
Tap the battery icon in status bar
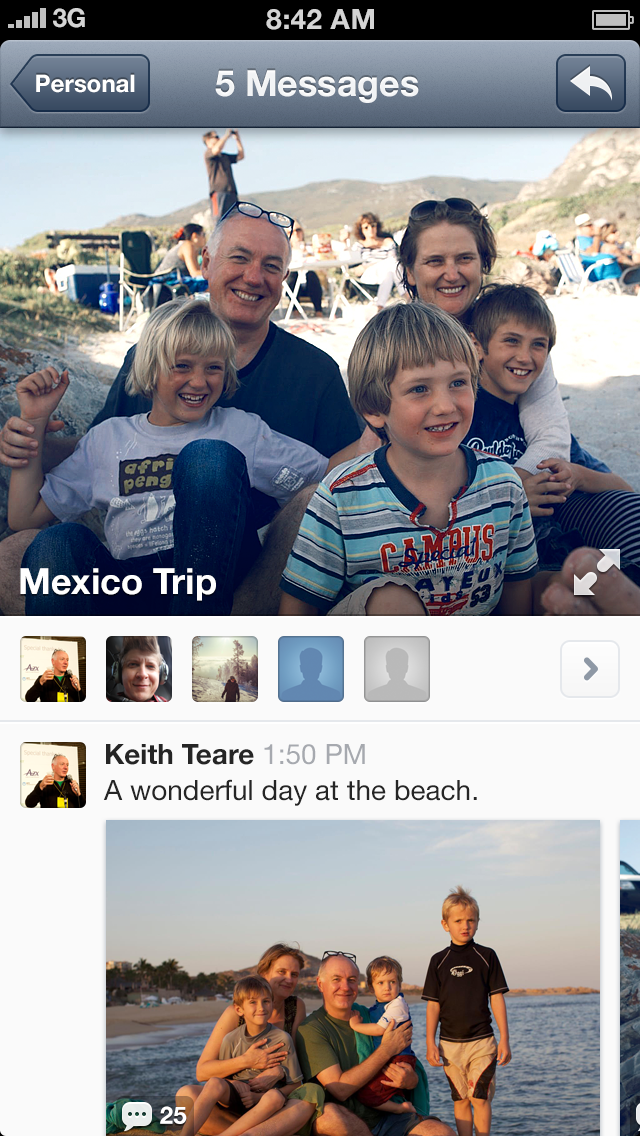coord(613,20)
